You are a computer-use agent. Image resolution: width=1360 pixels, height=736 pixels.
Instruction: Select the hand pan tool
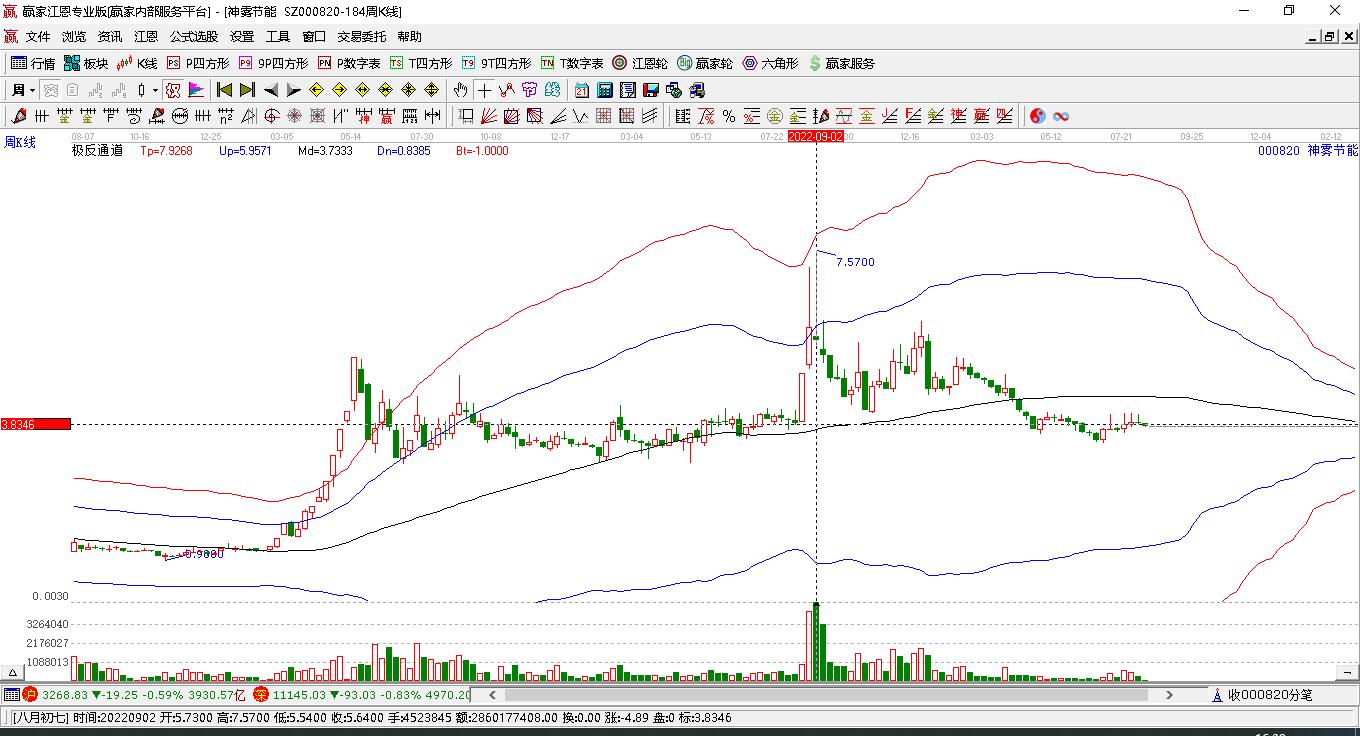click(461, 90)
